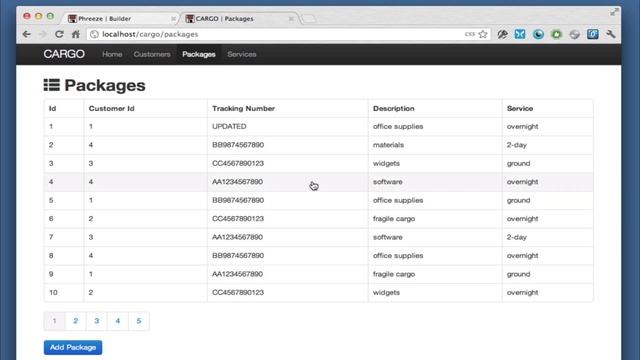
Task: Sort by the Description column header
Action: tap(393, 109)
